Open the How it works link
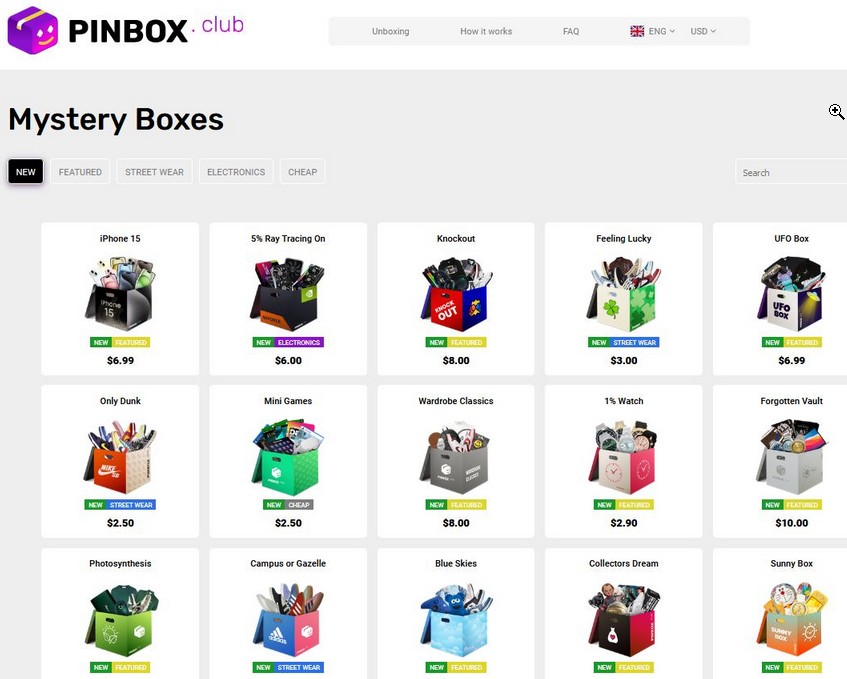The width and height of the screenshot is (847, 679). click(x=486, y=31)
